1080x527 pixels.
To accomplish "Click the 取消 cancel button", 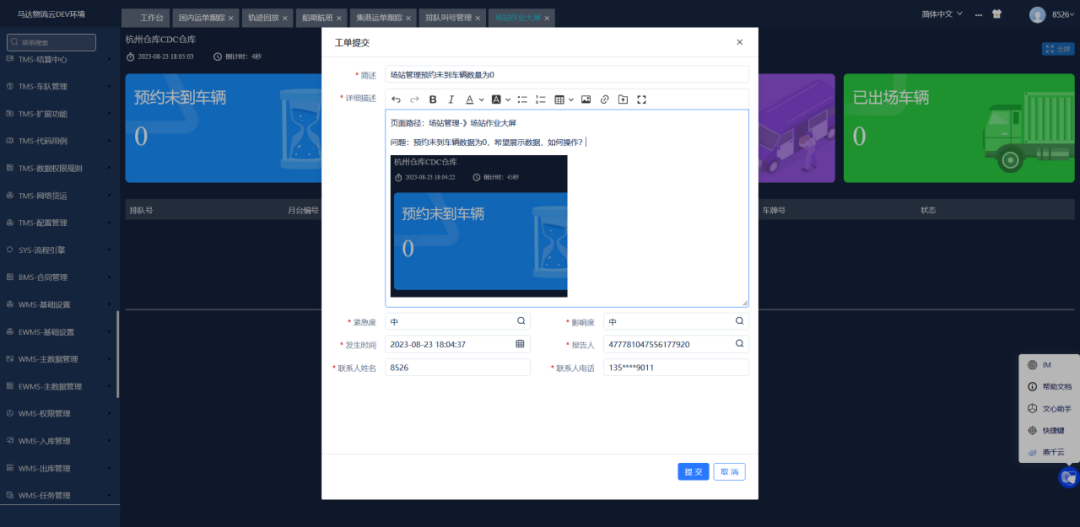I will pos(729,472).
